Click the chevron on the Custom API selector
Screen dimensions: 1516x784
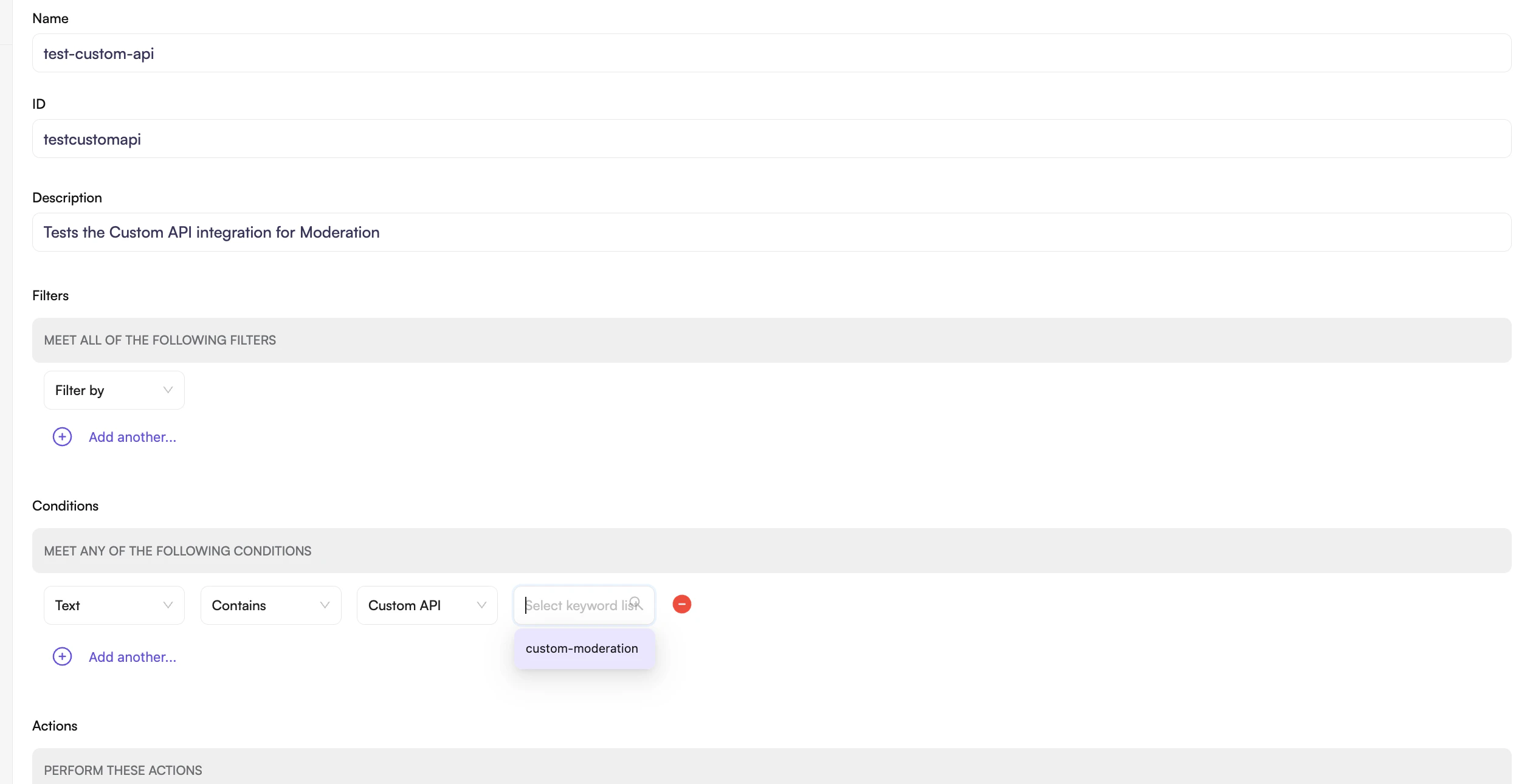480,605
